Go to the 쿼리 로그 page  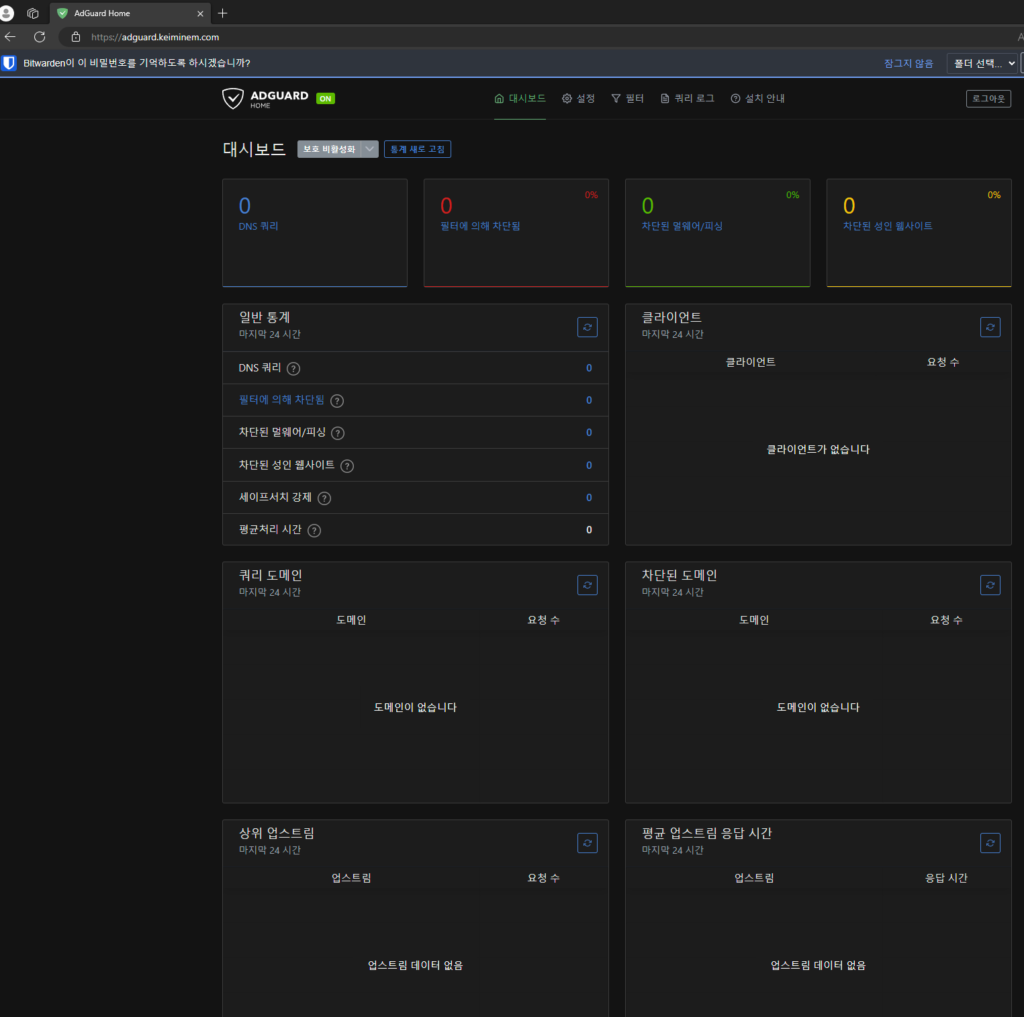coord(687,99)
